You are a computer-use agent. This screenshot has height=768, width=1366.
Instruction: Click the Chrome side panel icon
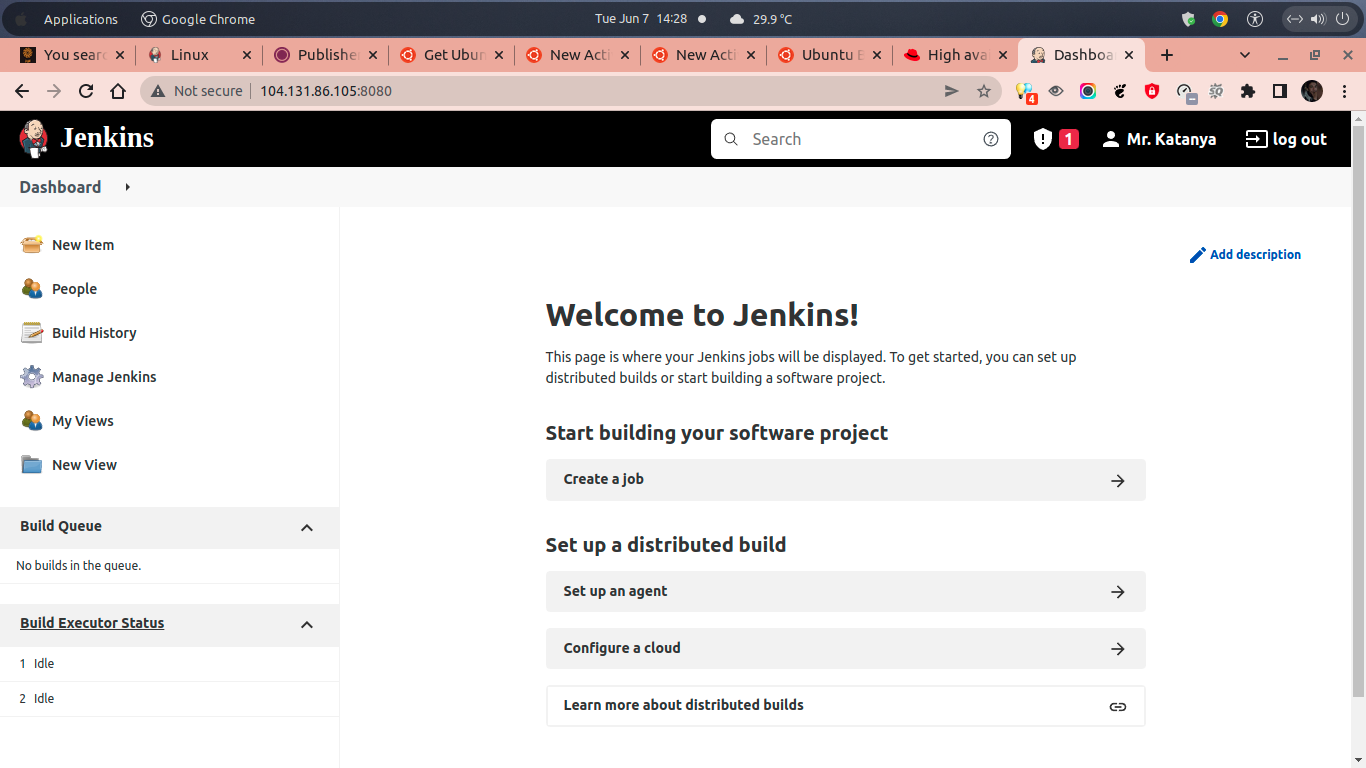(1279, 91)
